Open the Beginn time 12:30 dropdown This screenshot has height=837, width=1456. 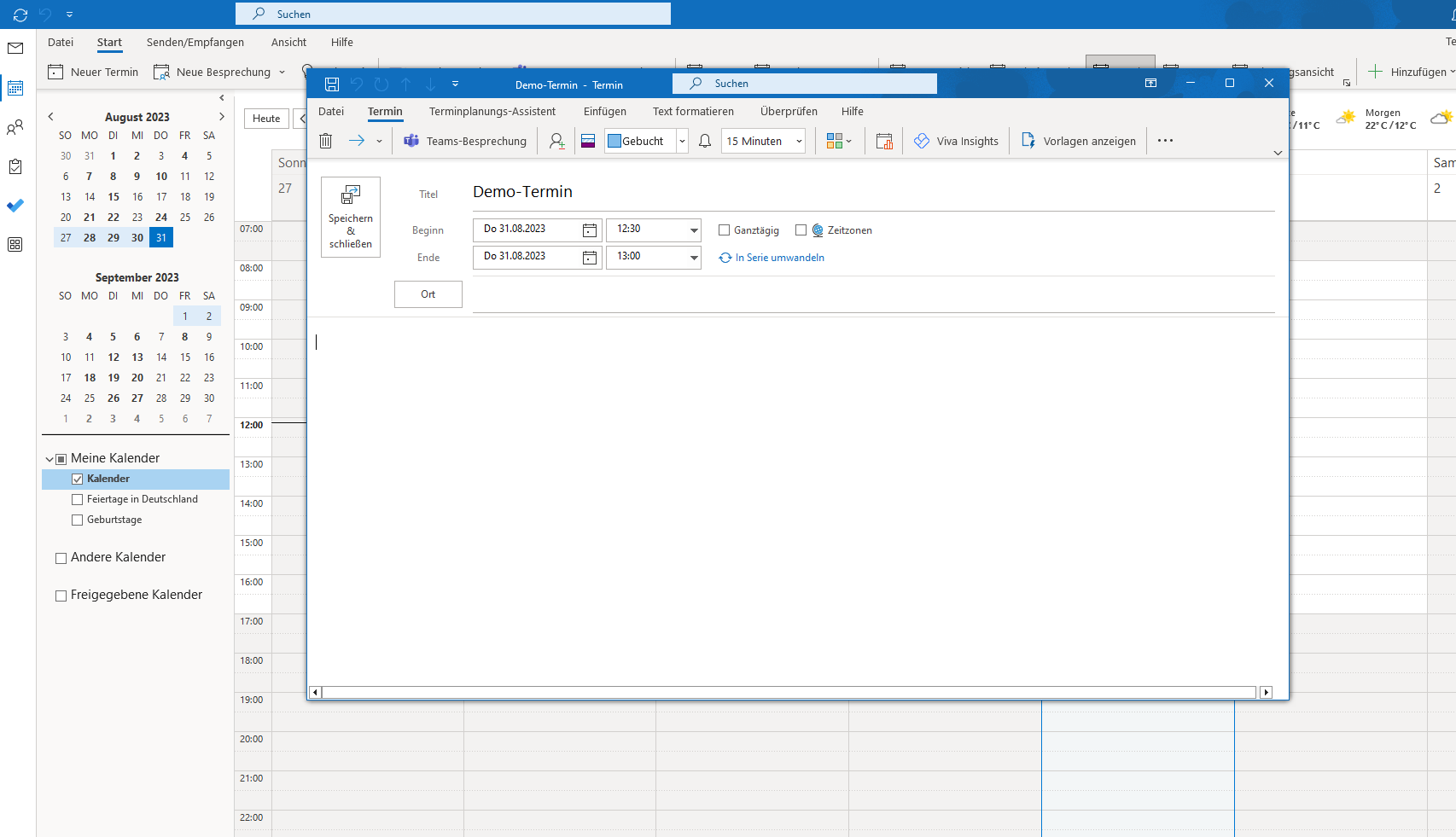694,230
